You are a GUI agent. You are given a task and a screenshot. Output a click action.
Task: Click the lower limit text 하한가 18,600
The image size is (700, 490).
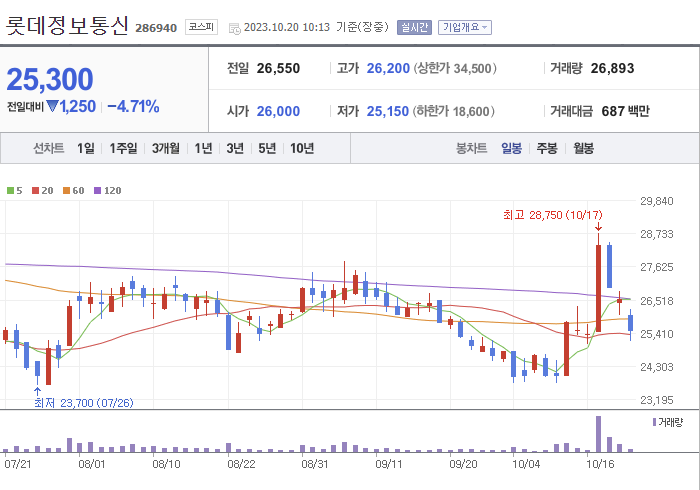click(x=454, y=111)
